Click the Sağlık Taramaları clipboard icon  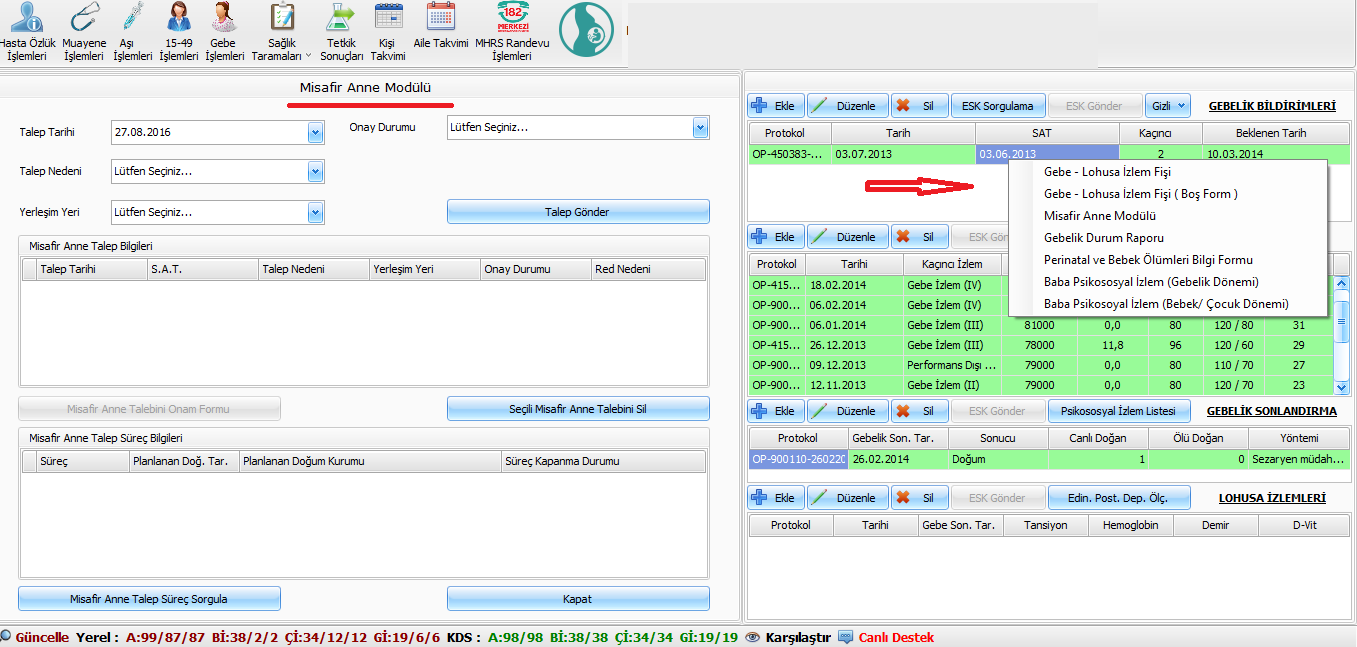coord(282,18)
